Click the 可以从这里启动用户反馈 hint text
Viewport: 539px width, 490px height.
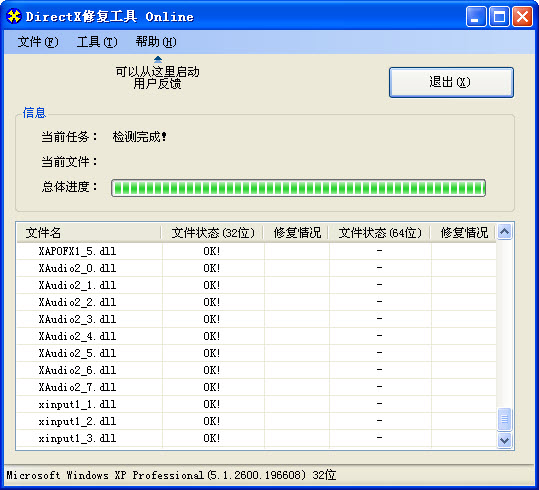pyautogui.click(x=157, y=78)
